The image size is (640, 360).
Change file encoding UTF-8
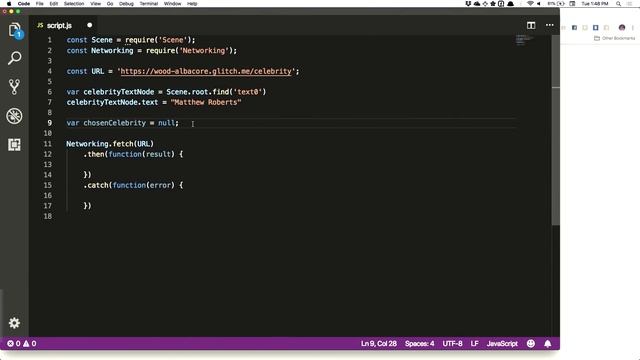click(452, 344)
